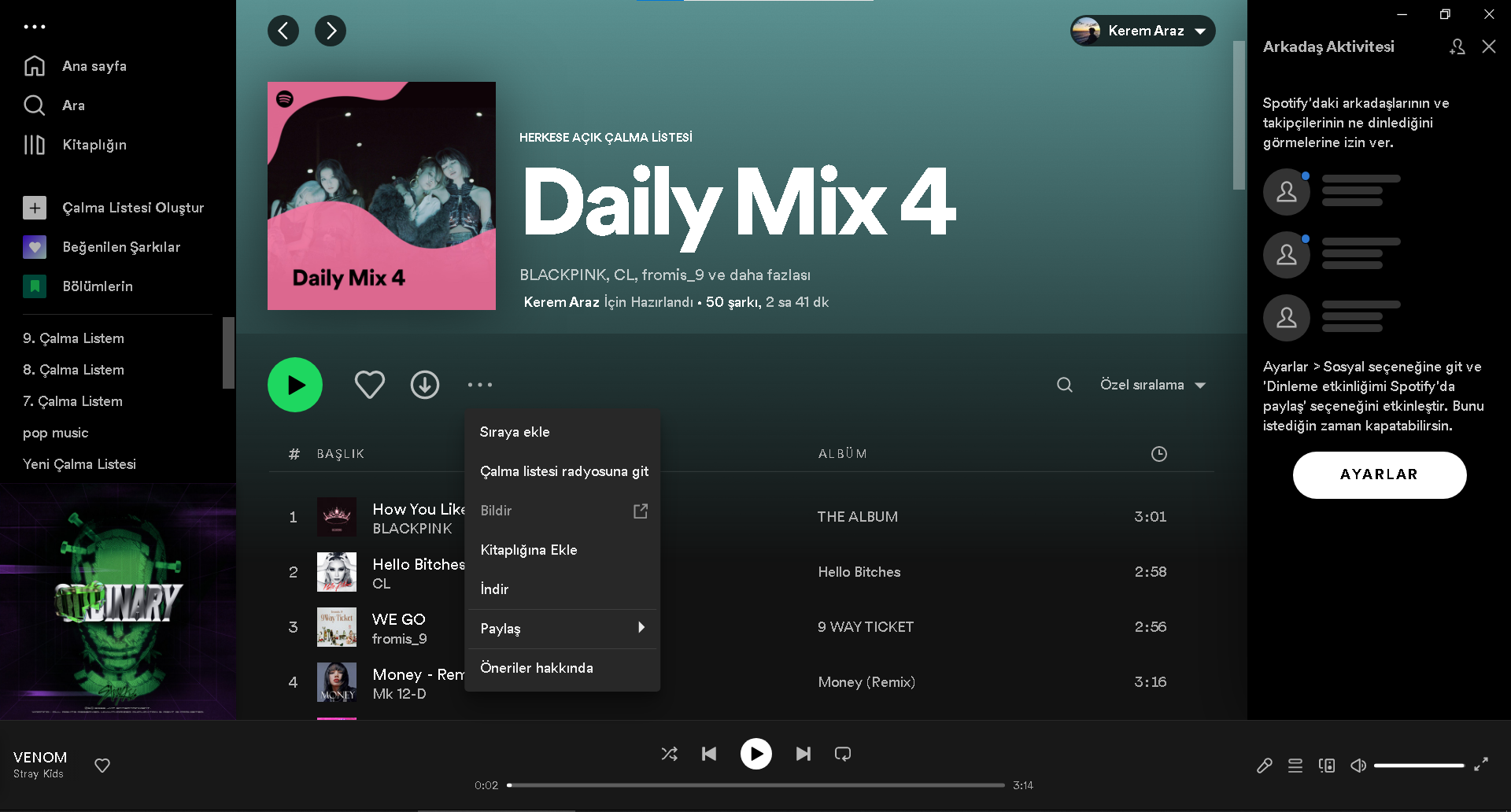1511x812 pixels.
Task: Close the Arkadaş Aktivitesi panel
Action: coord(1489,46)
